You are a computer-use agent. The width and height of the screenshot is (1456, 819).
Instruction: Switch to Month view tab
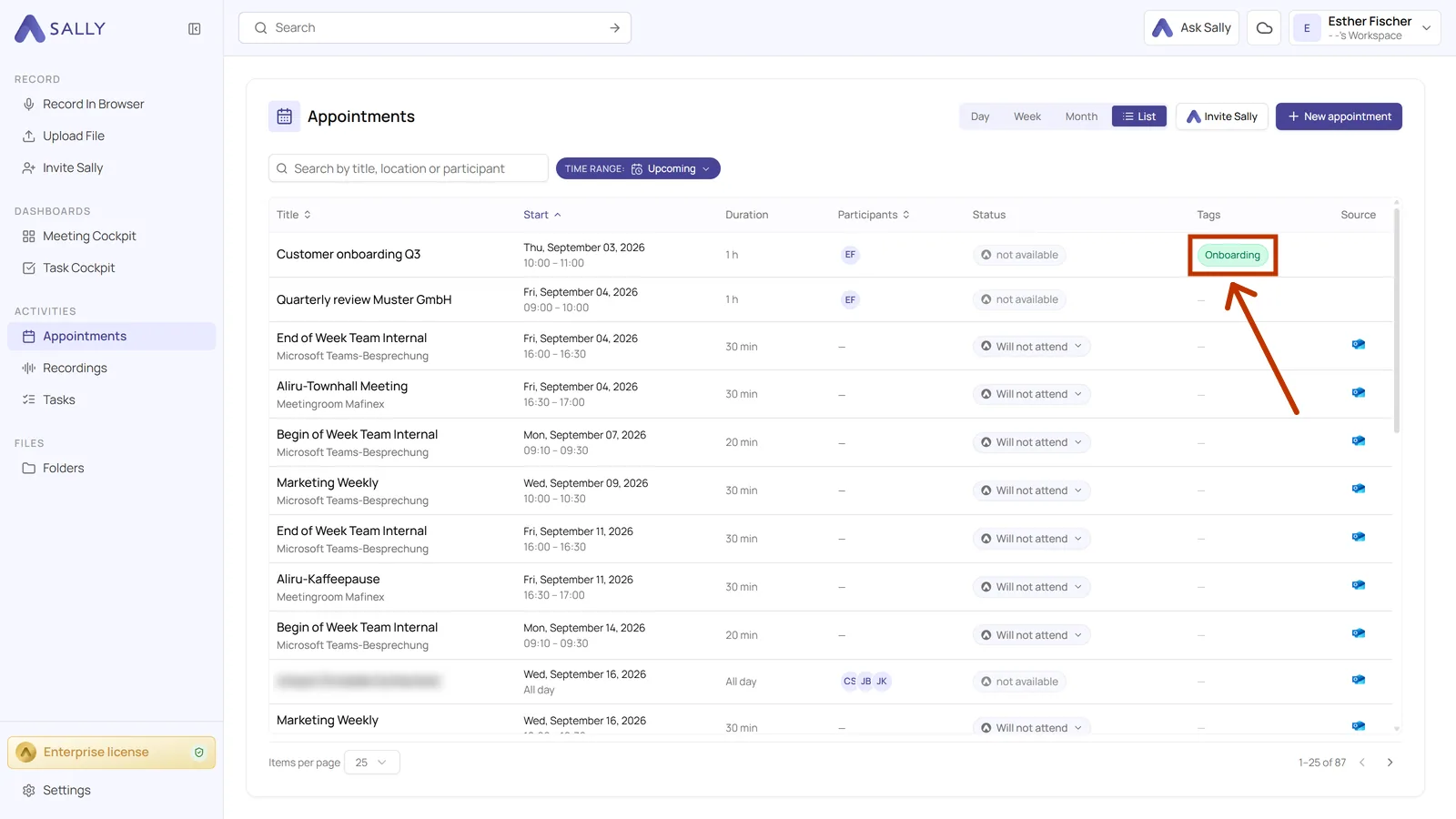coord(1081,116)
